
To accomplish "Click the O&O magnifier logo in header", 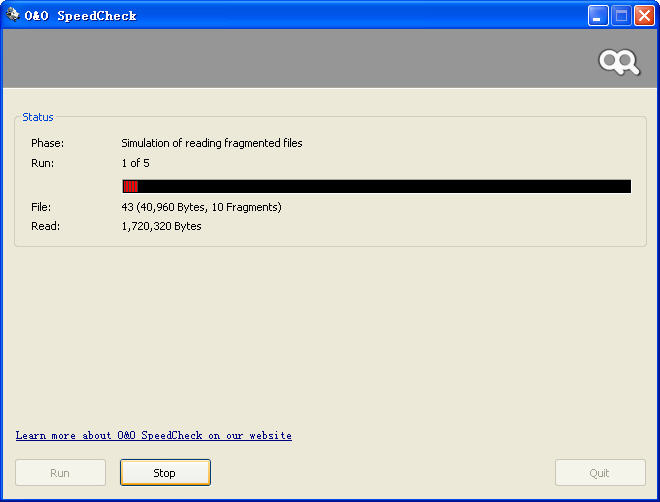I will (x=619, y=62).
